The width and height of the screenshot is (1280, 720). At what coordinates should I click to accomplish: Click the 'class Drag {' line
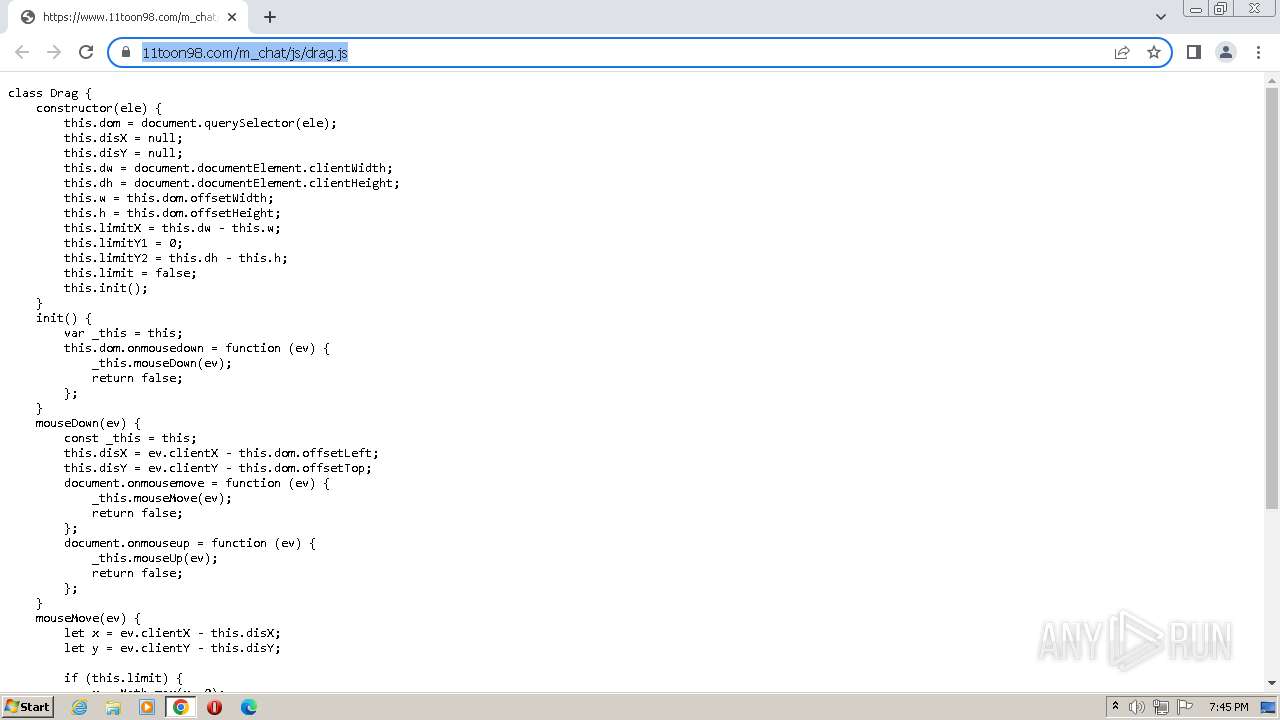(50, 93)
